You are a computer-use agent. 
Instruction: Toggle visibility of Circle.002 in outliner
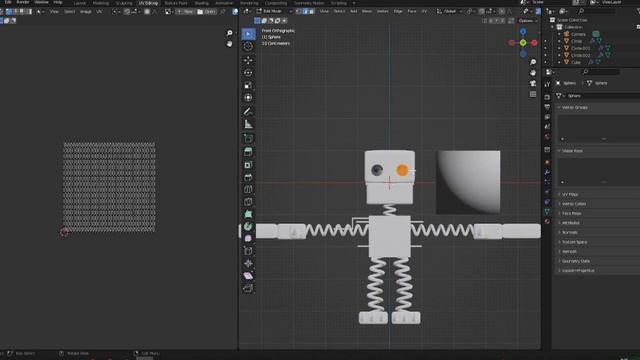point(545,55)
